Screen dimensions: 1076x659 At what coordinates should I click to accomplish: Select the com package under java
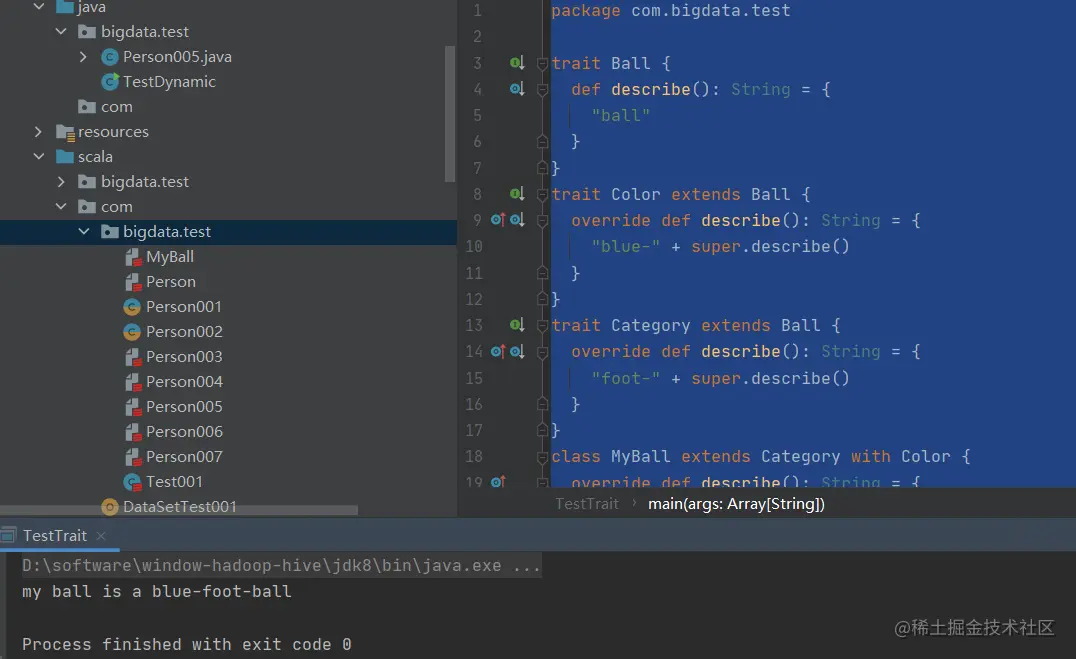coord(117,106)
